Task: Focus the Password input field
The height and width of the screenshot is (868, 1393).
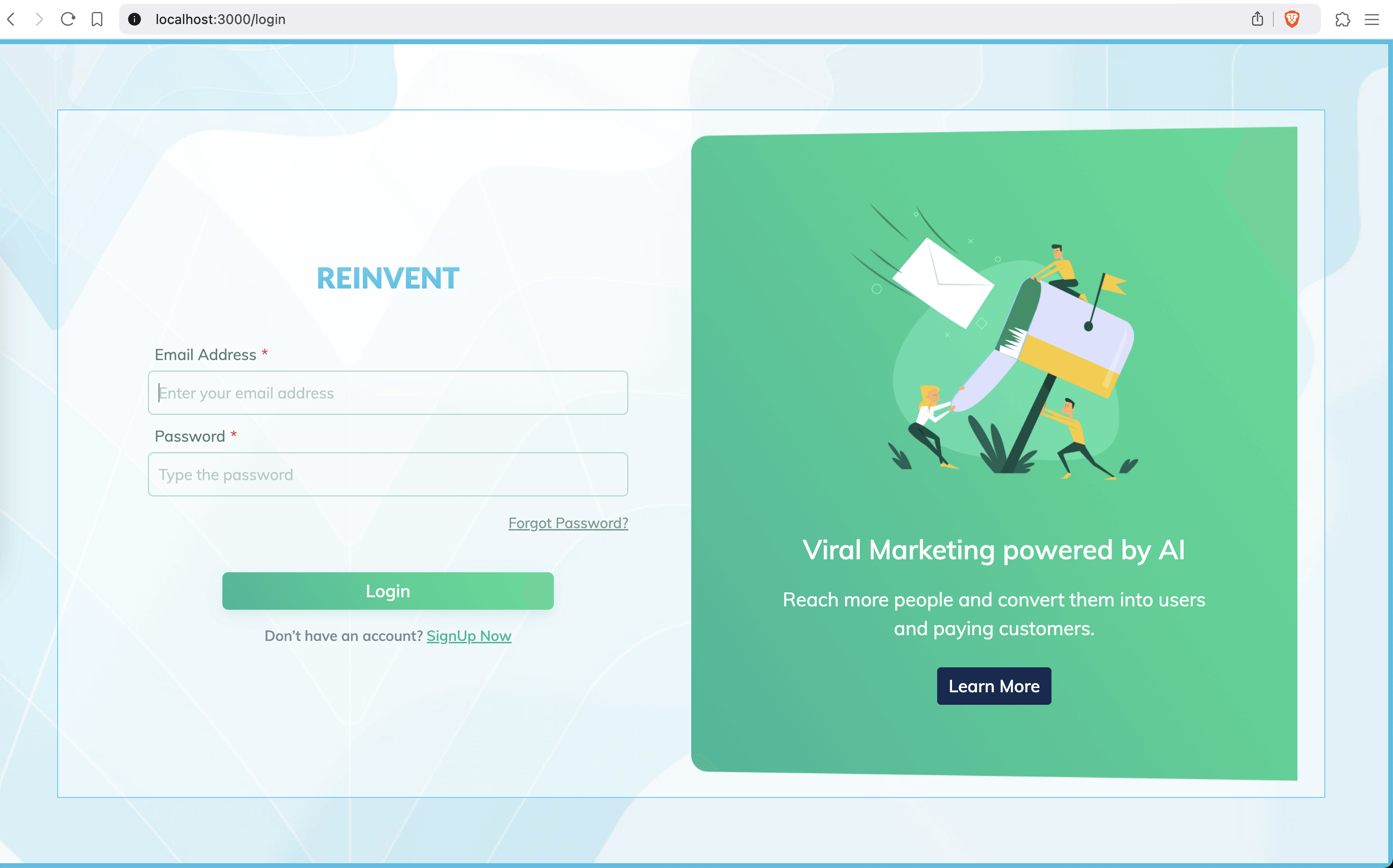Action: pos(388,474)
